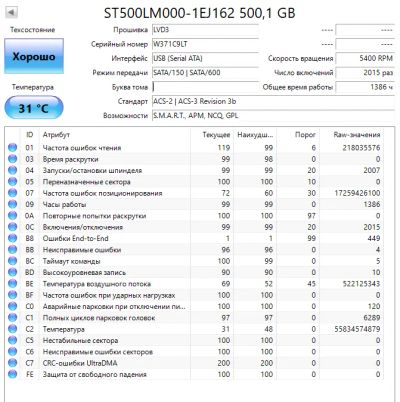Click the status orb for attribute 05
This screenshot has height=402, width=400.
coord(12,182)
